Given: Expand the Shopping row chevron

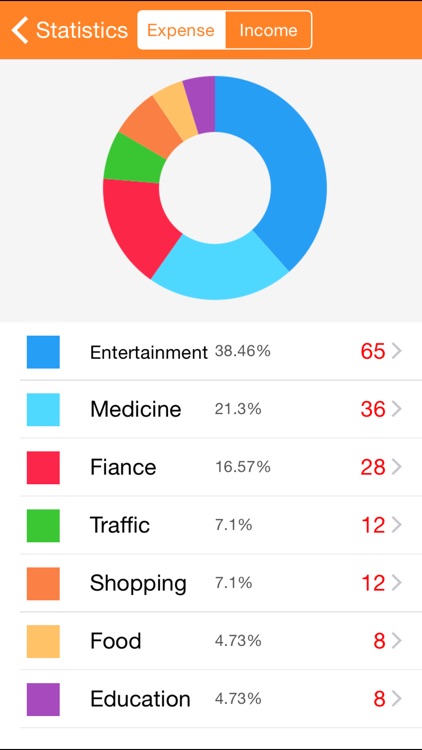Looking at the screenshot, I should tap(397, 583).
